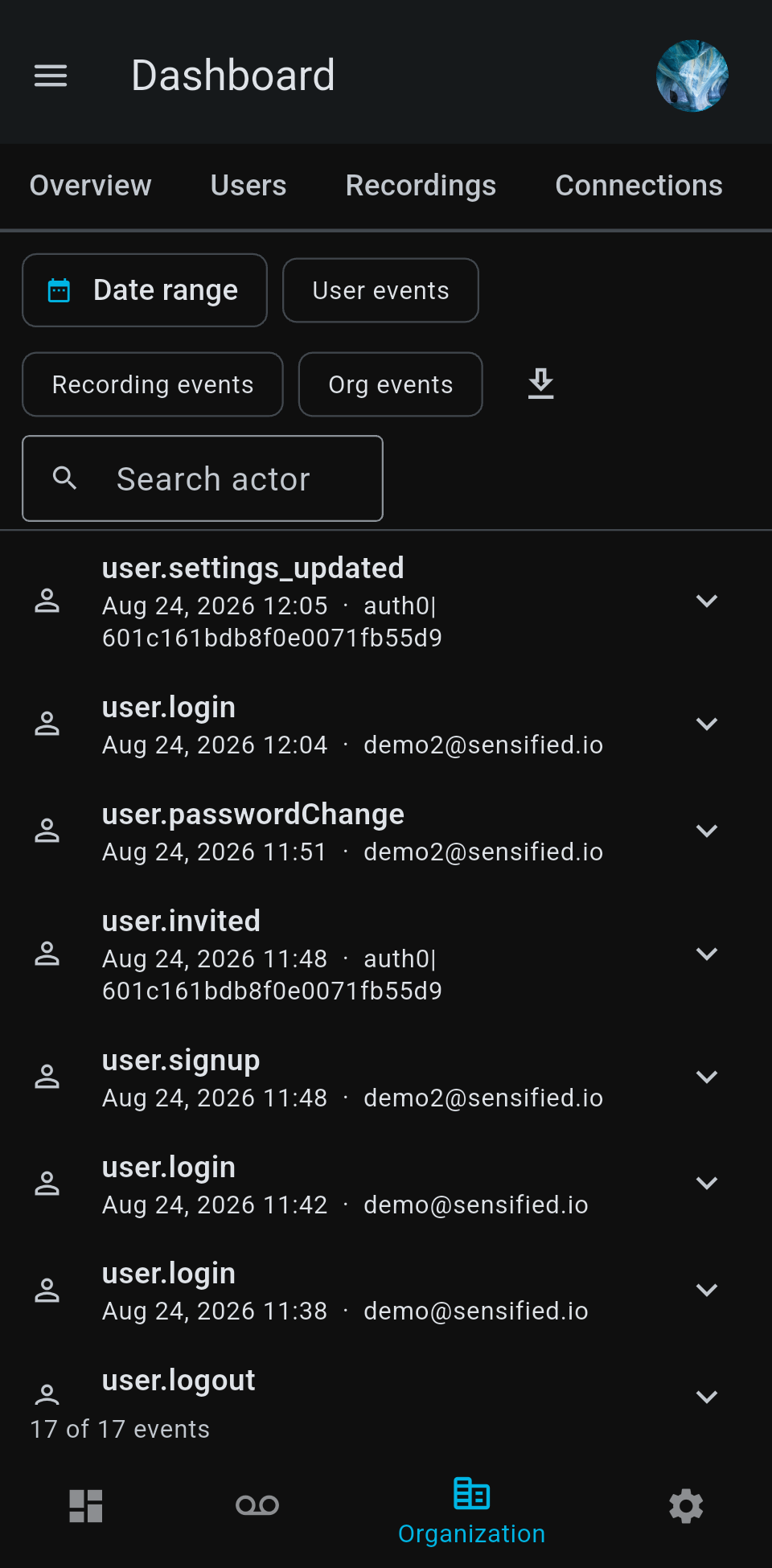Open the Date range picker button
Screen dimensions: 772x1568
[145, 290]
